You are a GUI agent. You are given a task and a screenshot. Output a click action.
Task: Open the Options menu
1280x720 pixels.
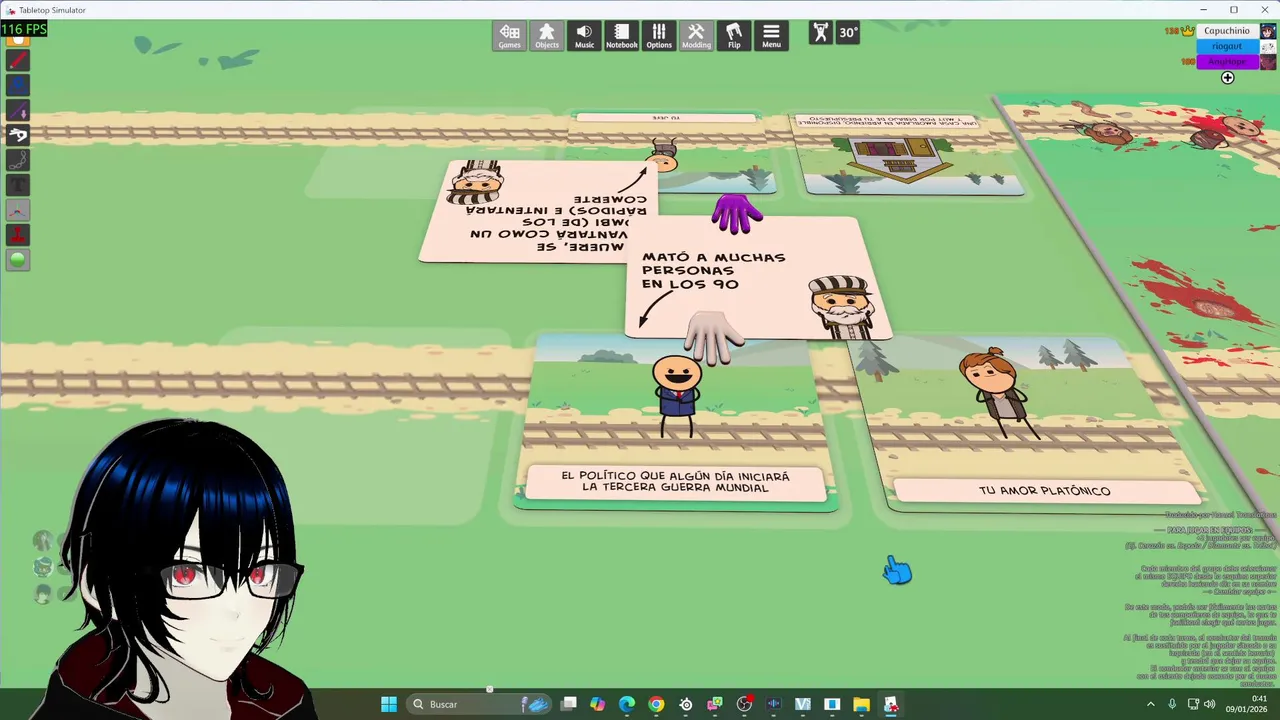[659, 36]
